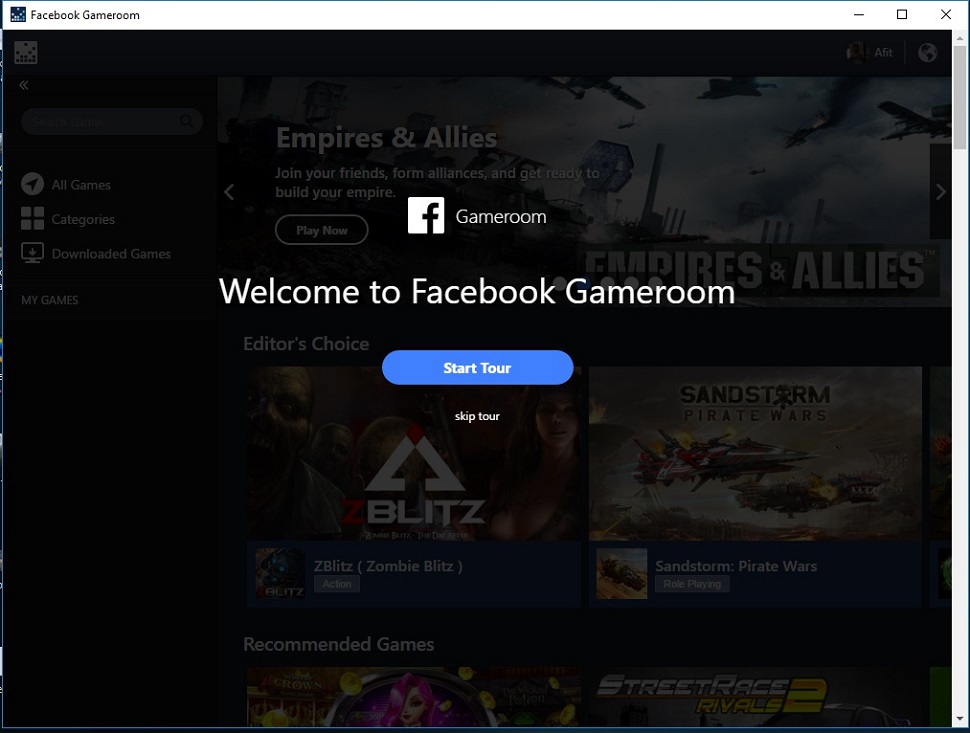Click the Facebook Gameroom logo icon
The image size is (970, 733).
(x=25, y=51)
